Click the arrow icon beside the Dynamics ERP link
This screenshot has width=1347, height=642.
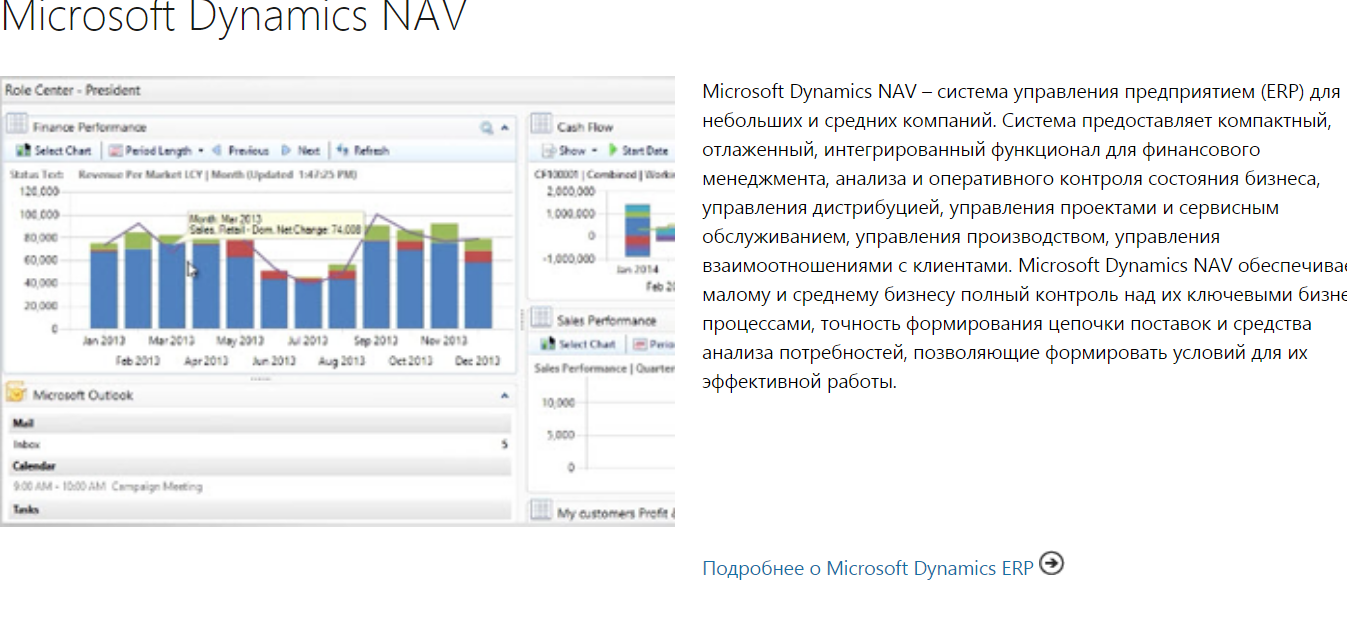point(1050,565)
